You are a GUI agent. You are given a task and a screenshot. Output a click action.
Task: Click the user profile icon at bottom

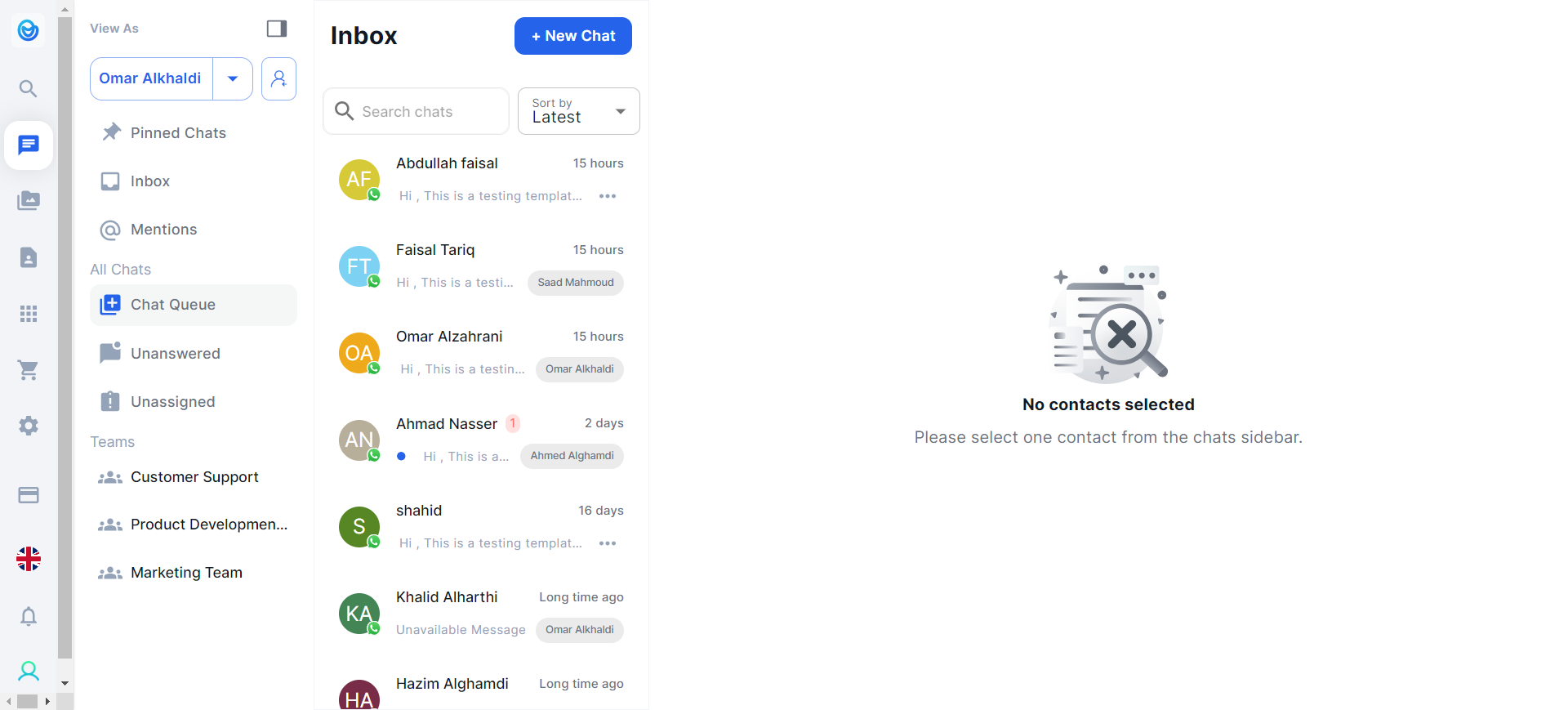coord(29,672)
